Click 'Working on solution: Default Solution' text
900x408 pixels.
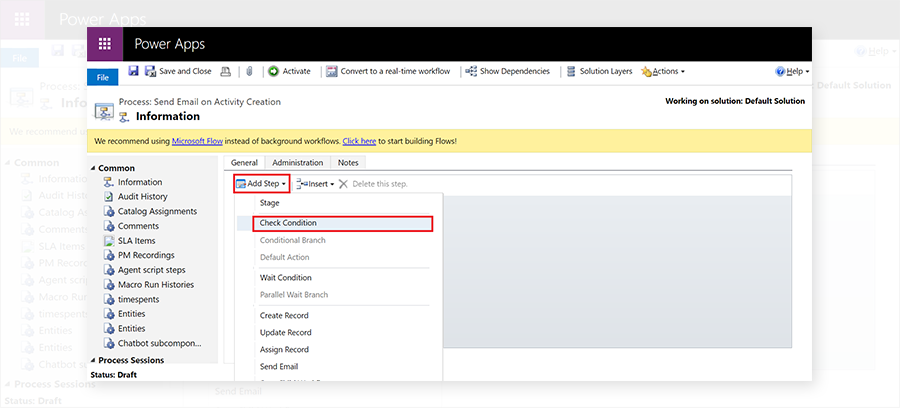[x=735, y=101]
